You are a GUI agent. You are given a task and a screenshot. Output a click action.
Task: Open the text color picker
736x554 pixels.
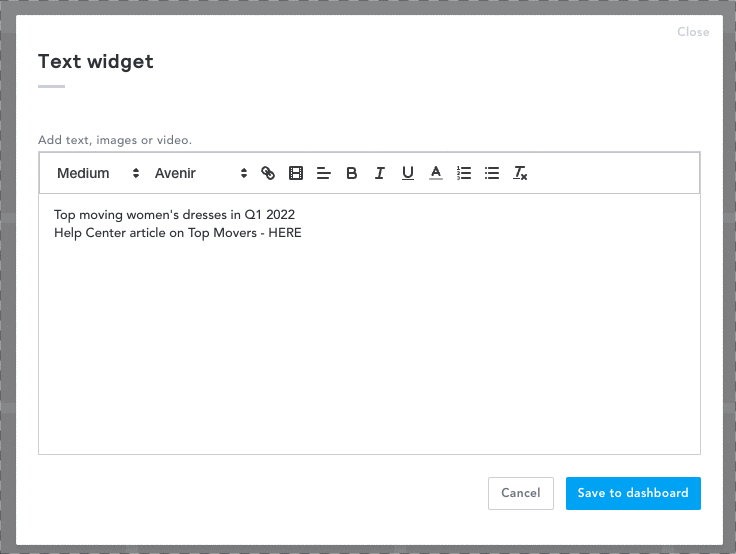(436, 173)
